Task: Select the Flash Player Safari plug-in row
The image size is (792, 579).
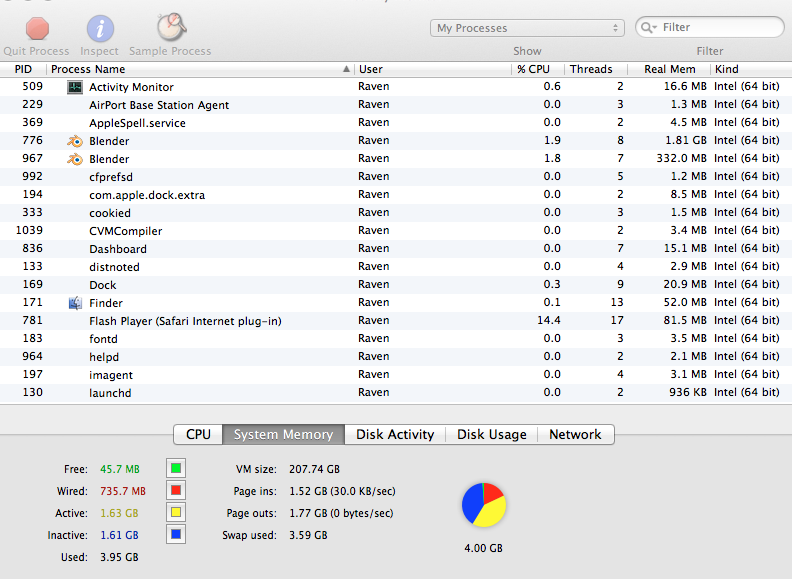Action: (x=396, y=321)
